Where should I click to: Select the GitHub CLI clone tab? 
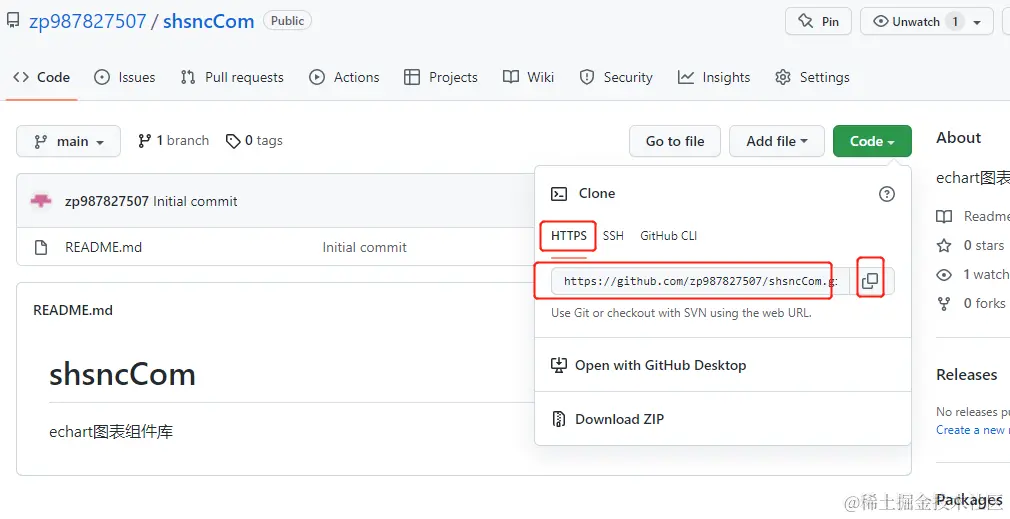tap(668, 236)
